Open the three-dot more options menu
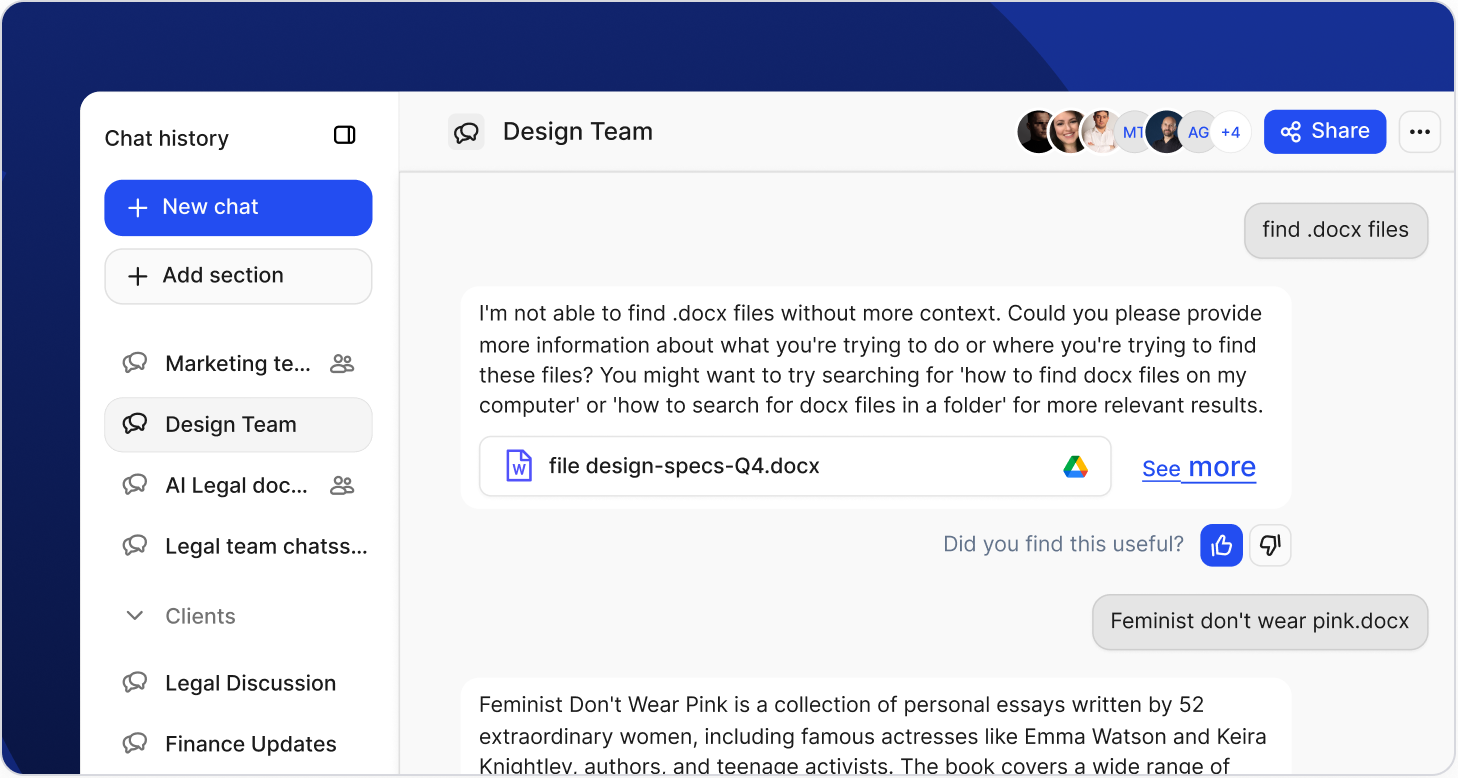The height and width of the screenshot is (778, 1458). pyautogui.click(x=1419, y=131)
